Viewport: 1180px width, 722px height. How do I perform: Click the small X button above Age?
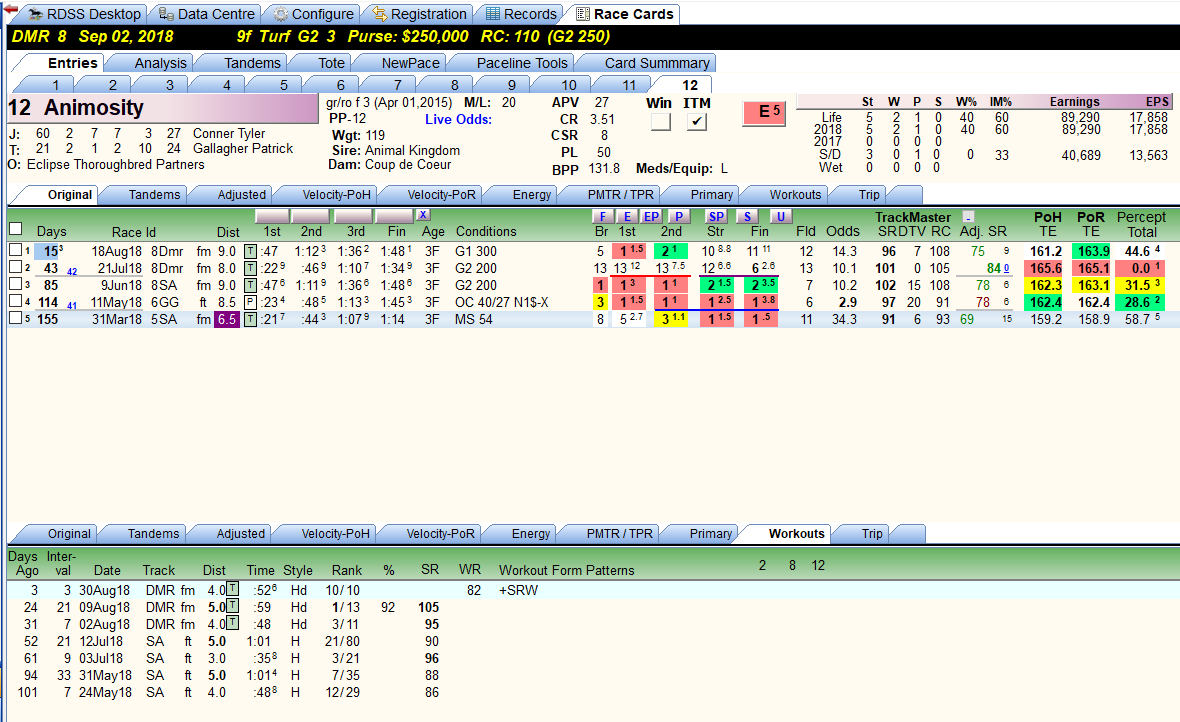click(x=424, y=215)
